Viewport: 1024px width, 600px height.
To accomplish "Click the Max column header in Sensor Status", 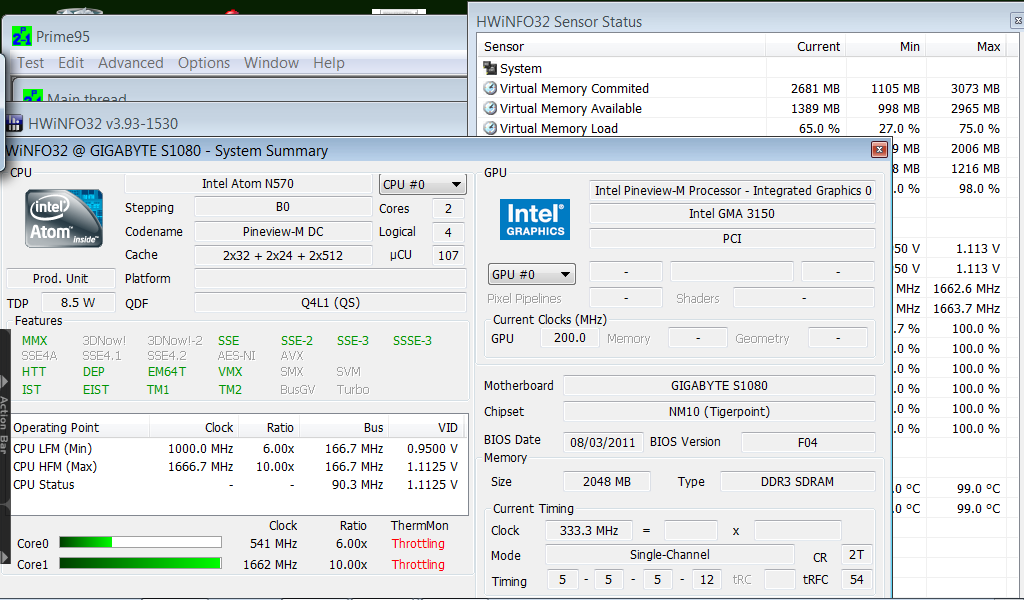I will (967, 46).
